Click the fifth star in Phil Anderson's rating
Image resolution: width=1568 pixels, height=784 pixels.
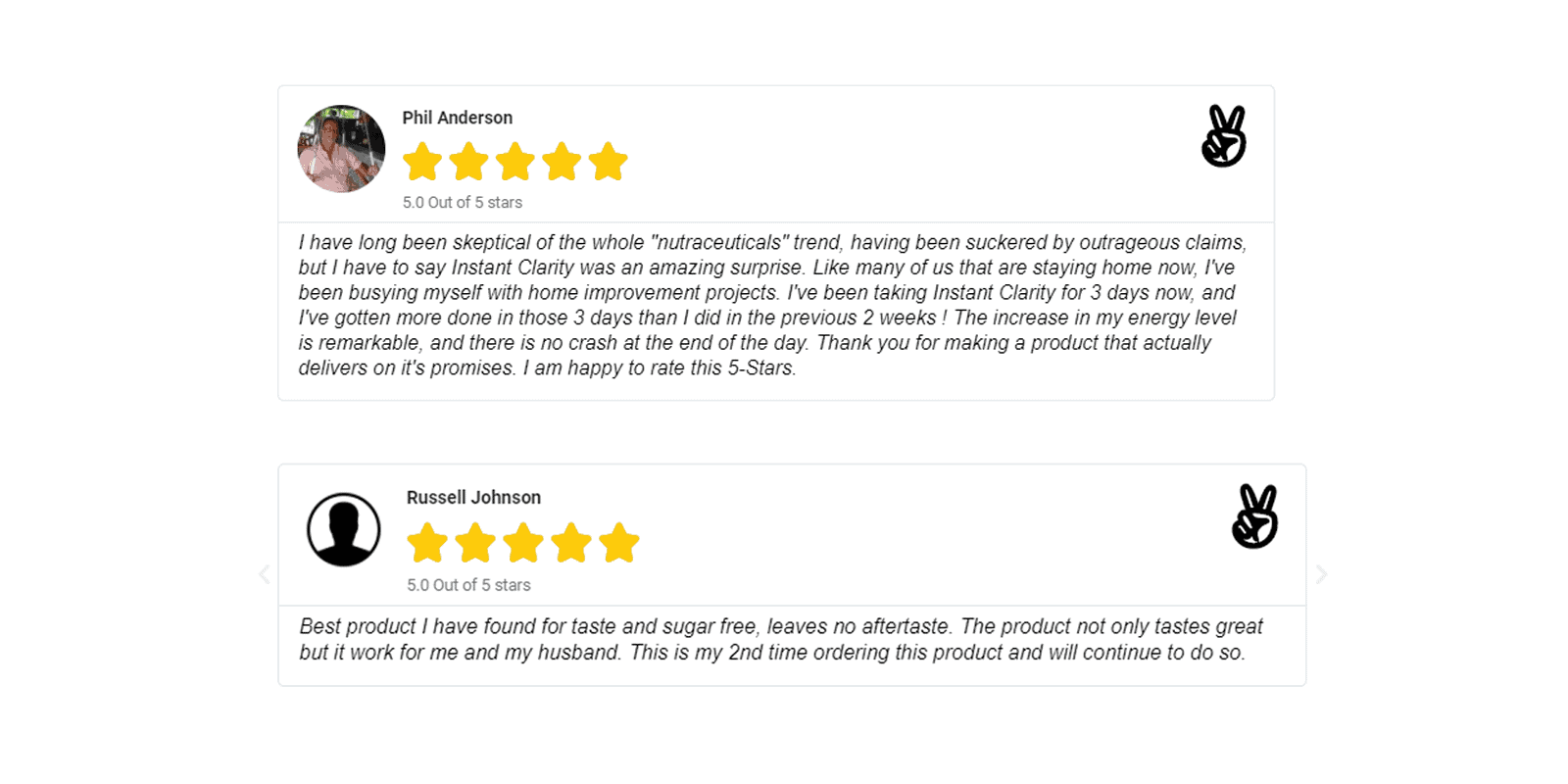coord(609,162)
